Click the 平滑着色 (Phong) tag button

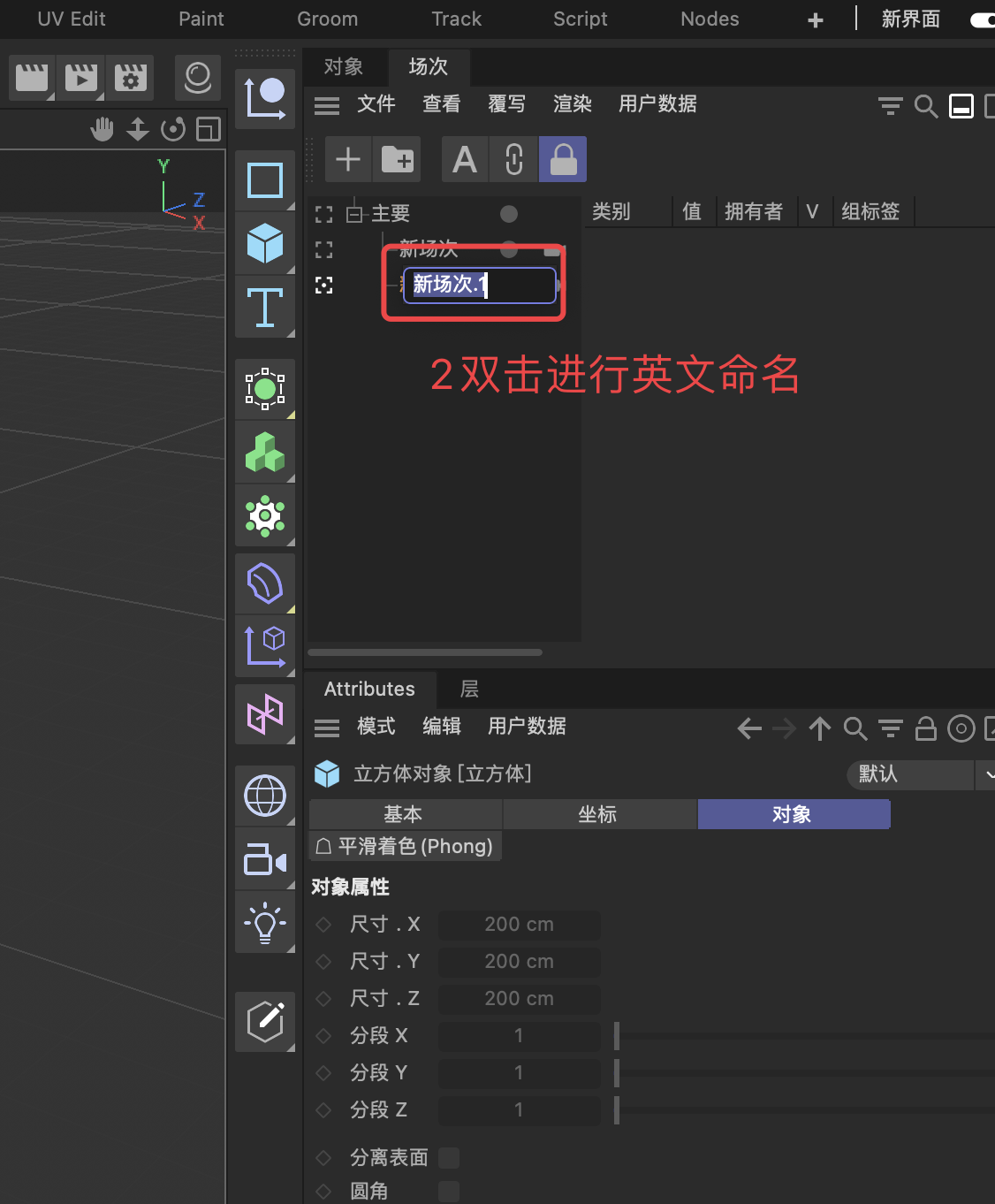click(406, 846)
